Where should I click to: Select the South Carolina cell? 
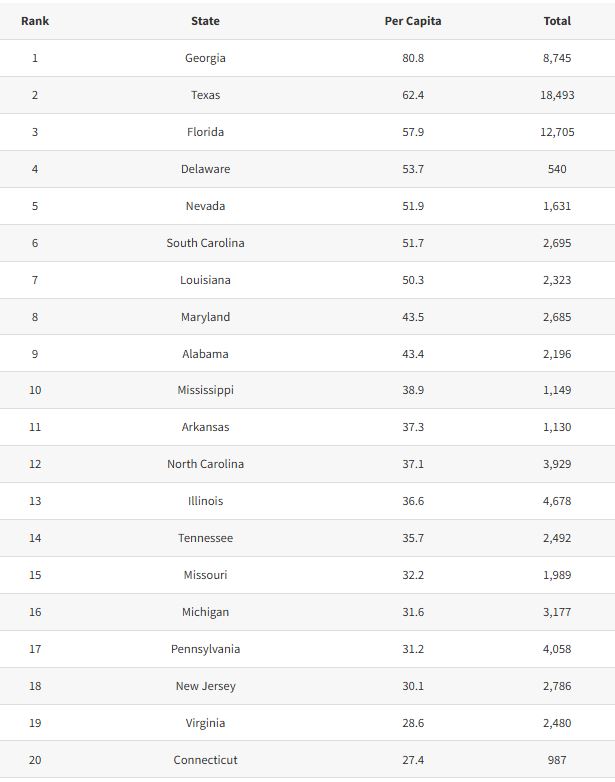205,243
